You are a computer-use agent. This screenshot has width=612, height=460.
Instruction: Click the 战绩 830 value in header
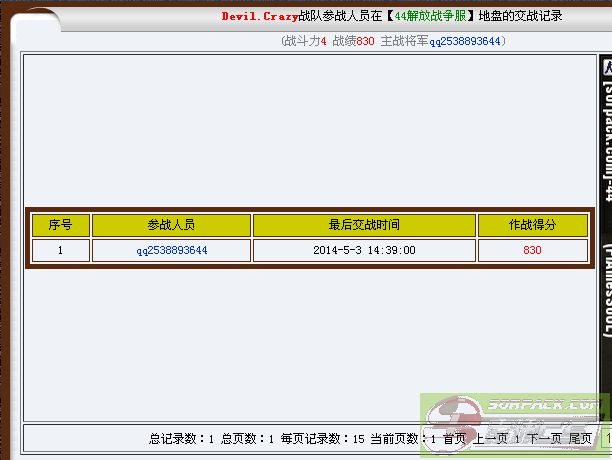coord(365,41)
